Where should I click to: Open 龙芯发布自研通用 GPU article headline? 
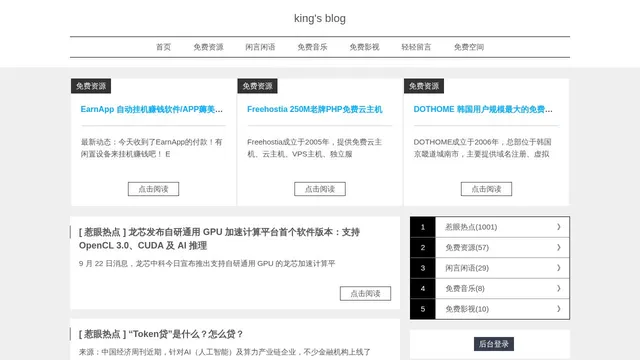click(x=219, y=239)
